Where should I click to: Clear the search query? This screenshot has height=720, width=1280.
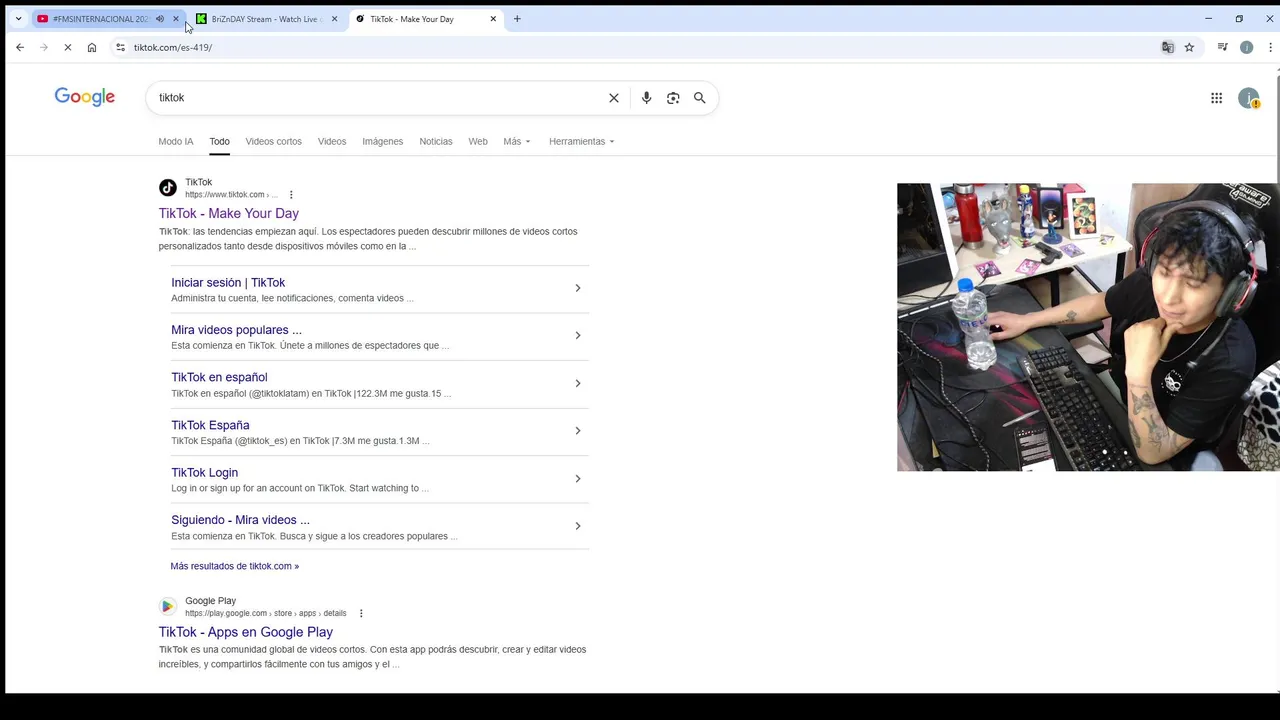click(614, 98)
